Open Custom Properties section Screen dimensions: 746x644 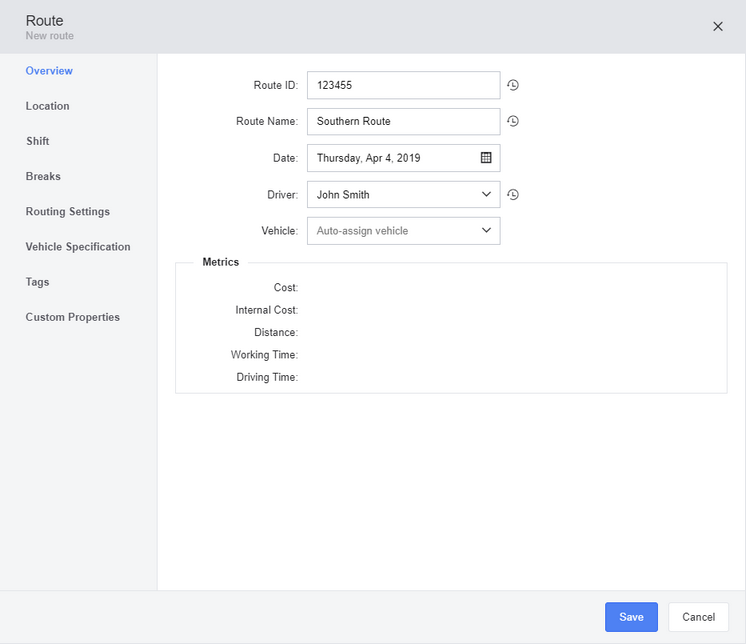pos(73,317)
